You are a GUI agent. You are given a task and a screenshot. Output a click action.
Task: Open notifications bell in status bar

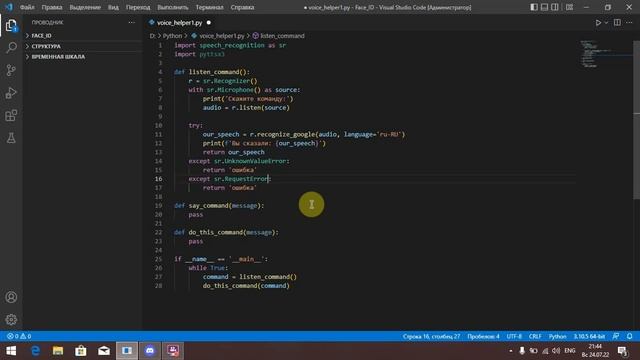[629, 336]
